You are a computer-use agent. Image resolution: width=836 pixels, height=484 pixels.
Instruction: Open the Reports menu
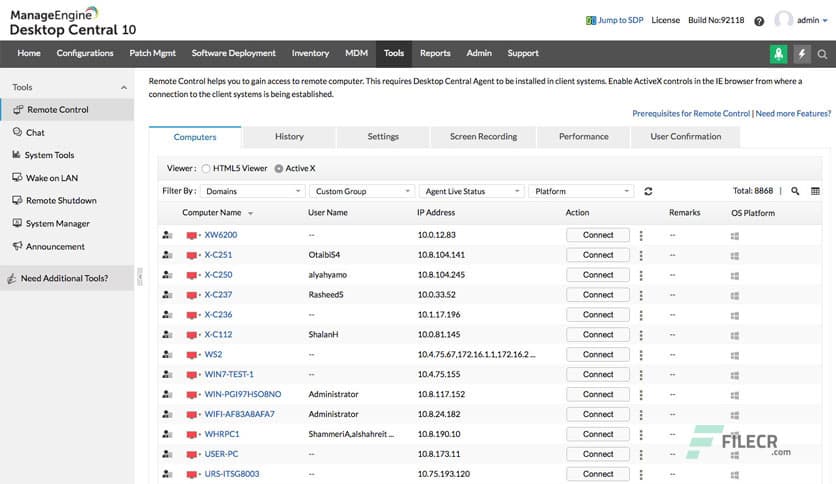[x=435, y=53]
